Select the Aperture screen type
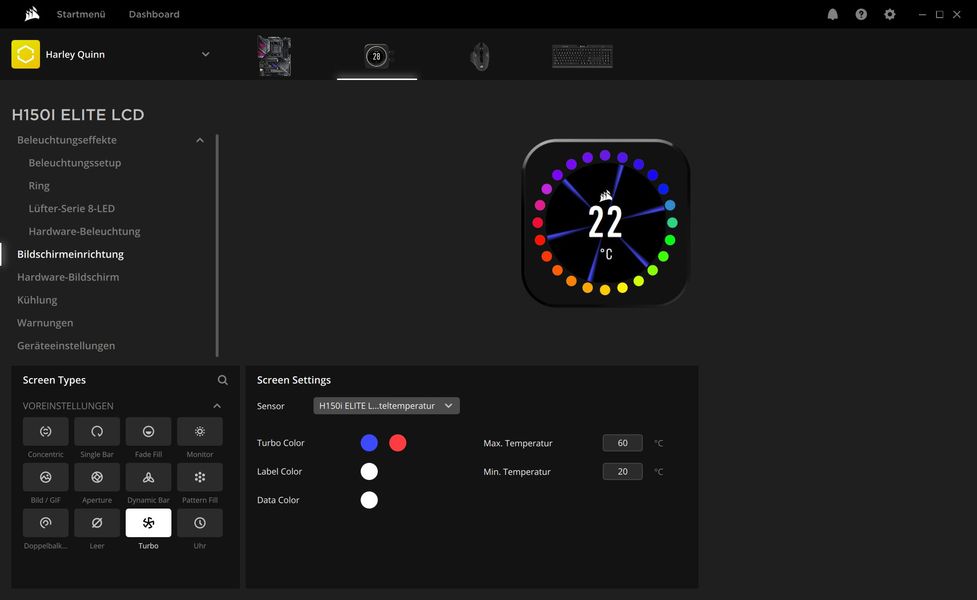 pyautogui.click(x=97, y=477)
